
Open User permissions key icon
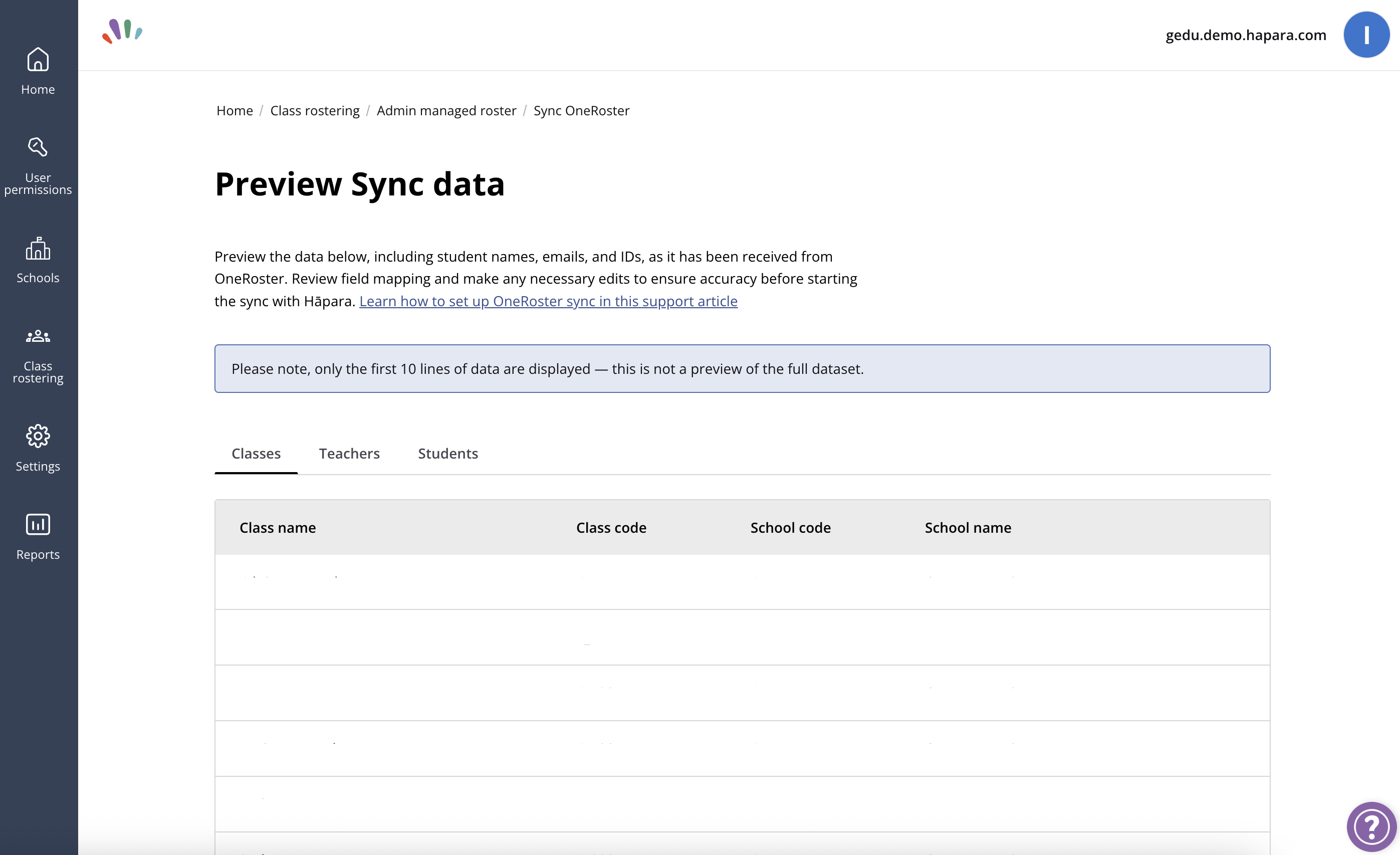click(38, 147)
